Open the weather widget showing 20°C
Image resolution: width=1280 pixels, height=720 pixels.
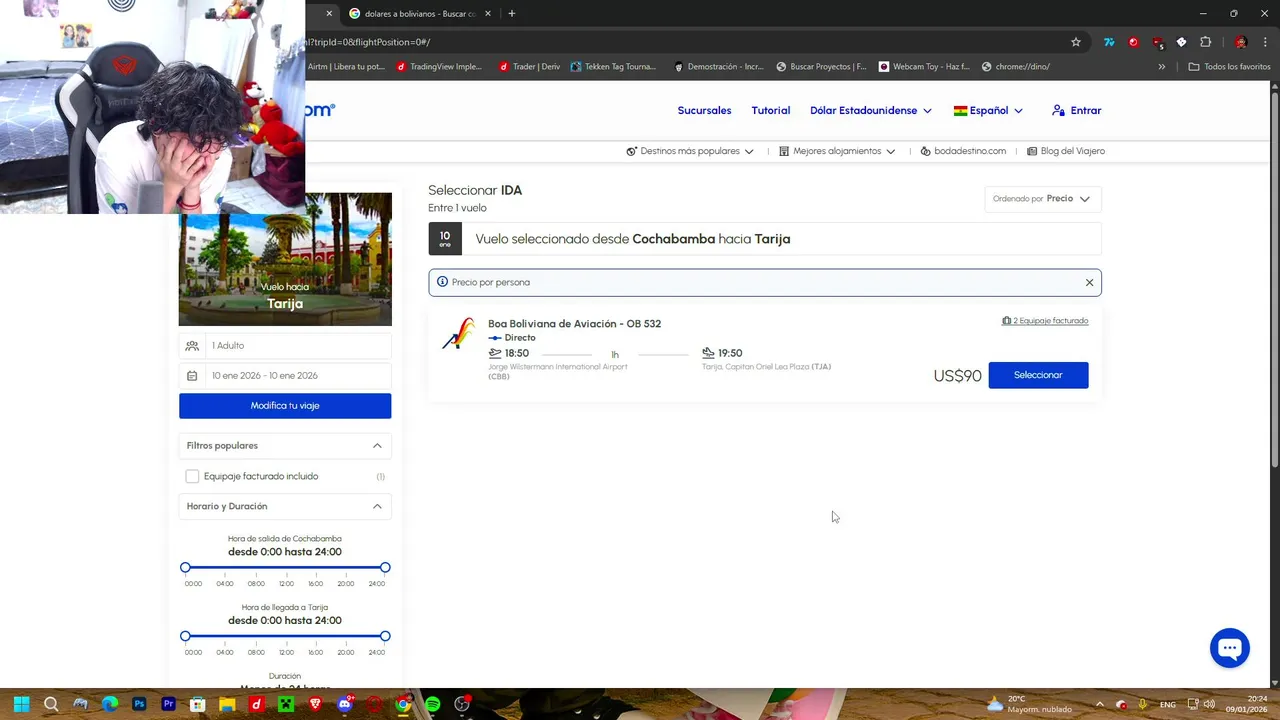1029,704
